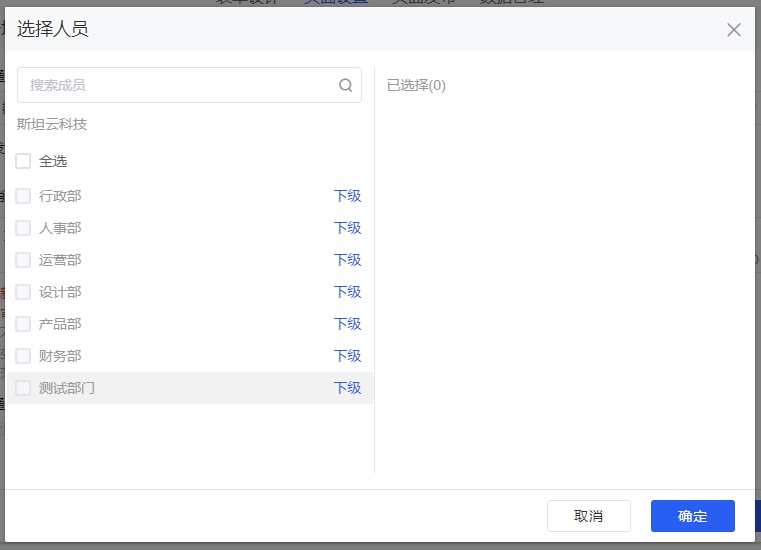
Task: Toggle the 运营部 checkbox
Action: click(23, 260)
